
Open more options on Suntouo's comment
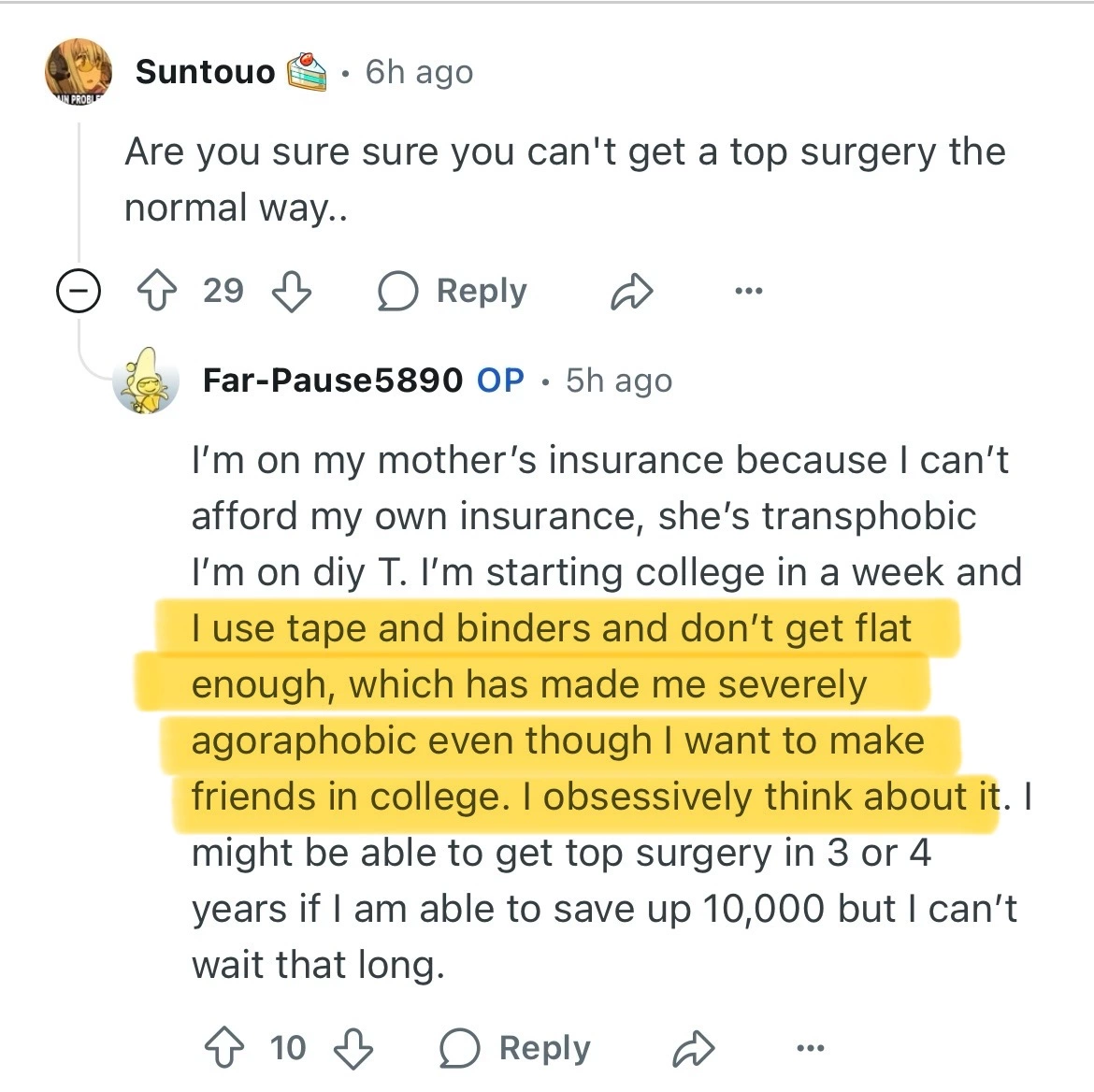(x=749, y=292)
